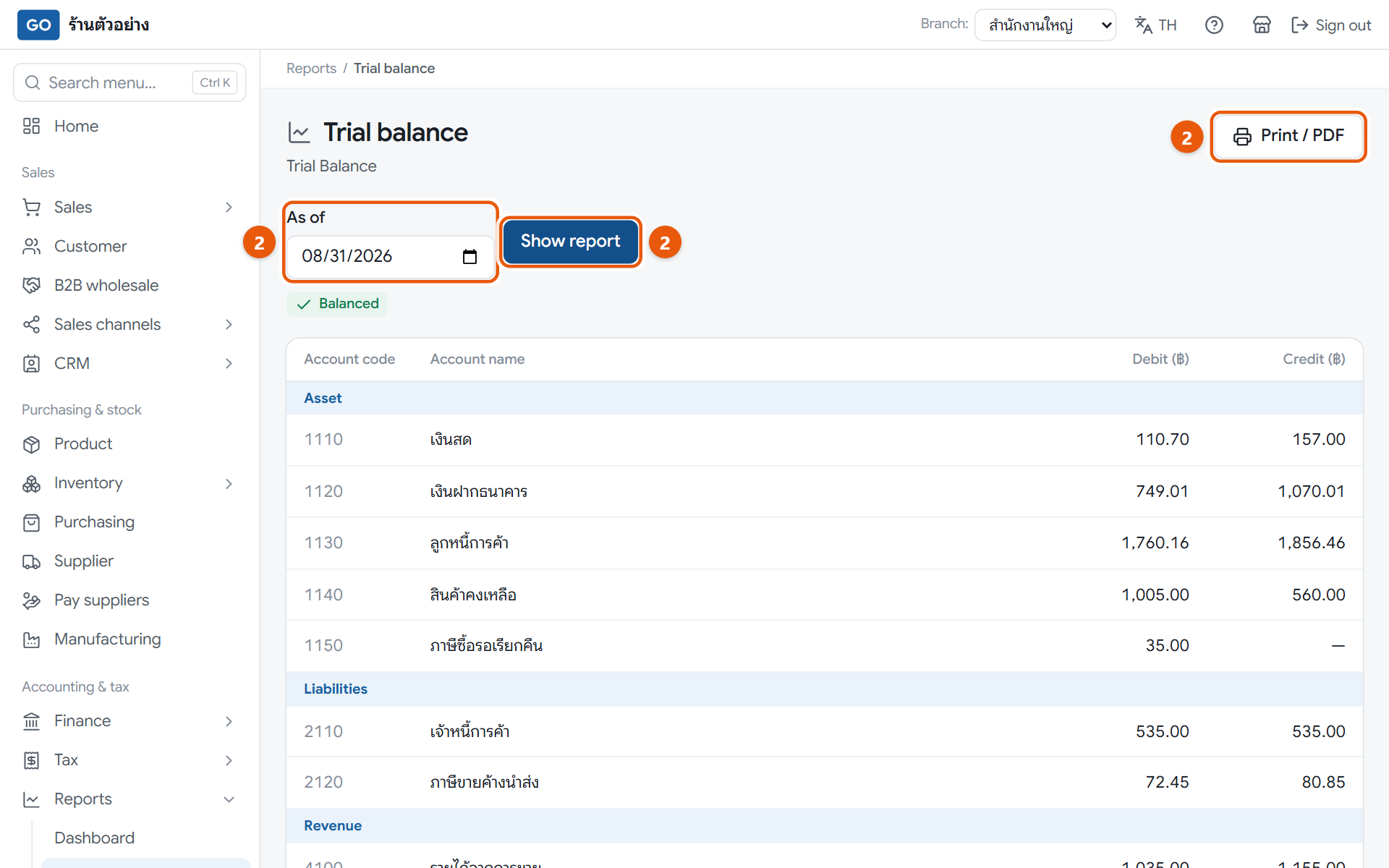
Task: Click the Customer people icon
Action: click(x=31, y=246)
